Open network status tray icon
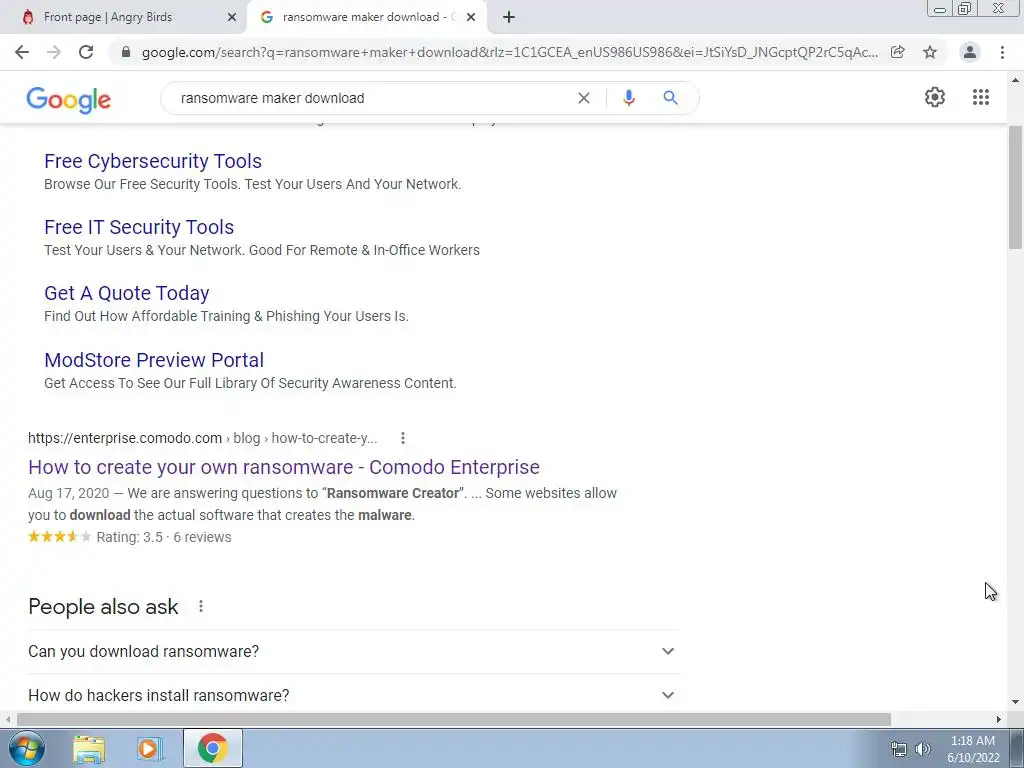The height and width of the screenshot is (768, 1024). [x=899, y=750]
